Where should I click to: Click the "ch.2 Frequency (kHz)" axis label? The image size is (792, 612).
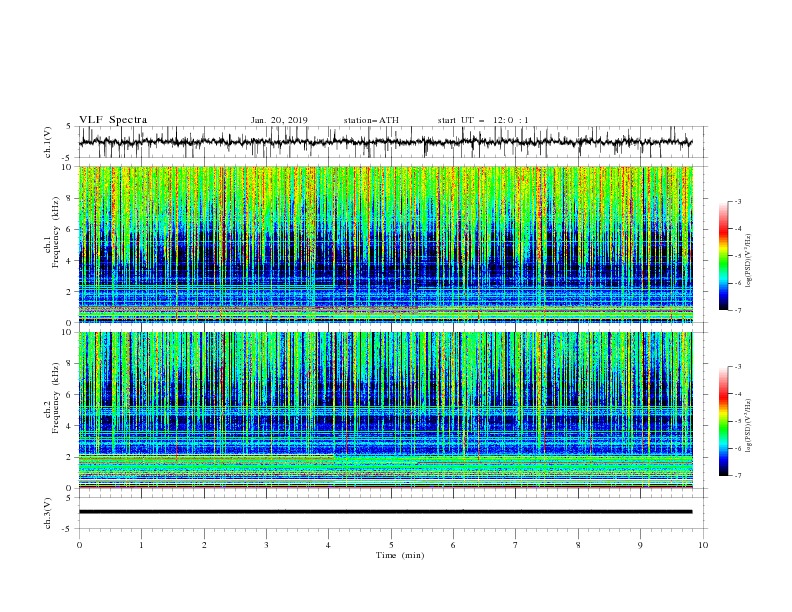(52, 398)
